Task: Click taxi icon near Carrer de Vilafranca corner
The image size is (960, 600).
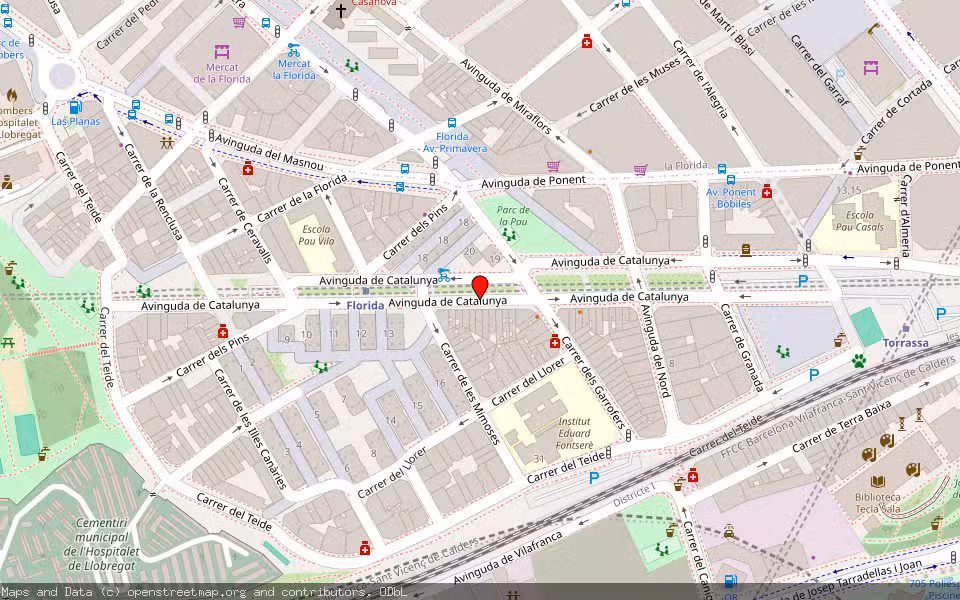Action: click(729, 531)
